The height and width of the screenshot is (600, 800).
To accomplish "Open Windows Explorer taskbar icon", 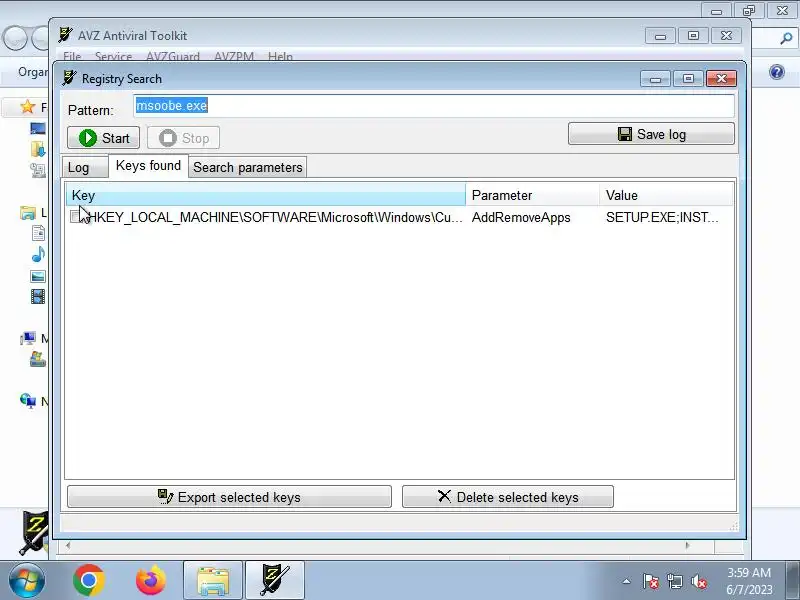I will (213, 580).
